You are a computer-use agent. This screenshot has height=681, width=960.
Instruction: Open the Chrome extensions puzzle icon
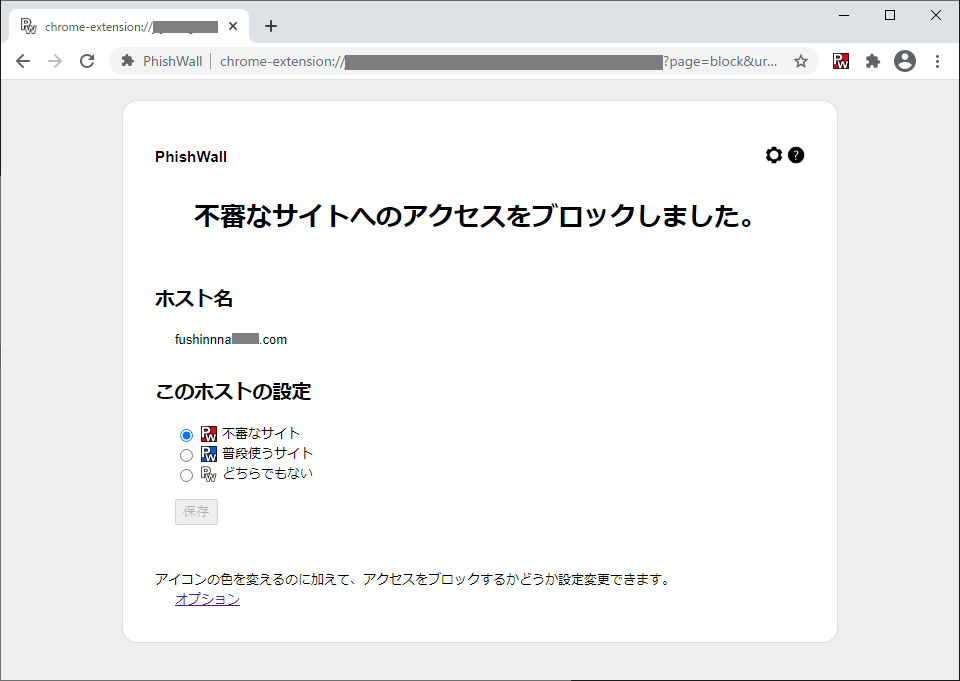(872, 61)
